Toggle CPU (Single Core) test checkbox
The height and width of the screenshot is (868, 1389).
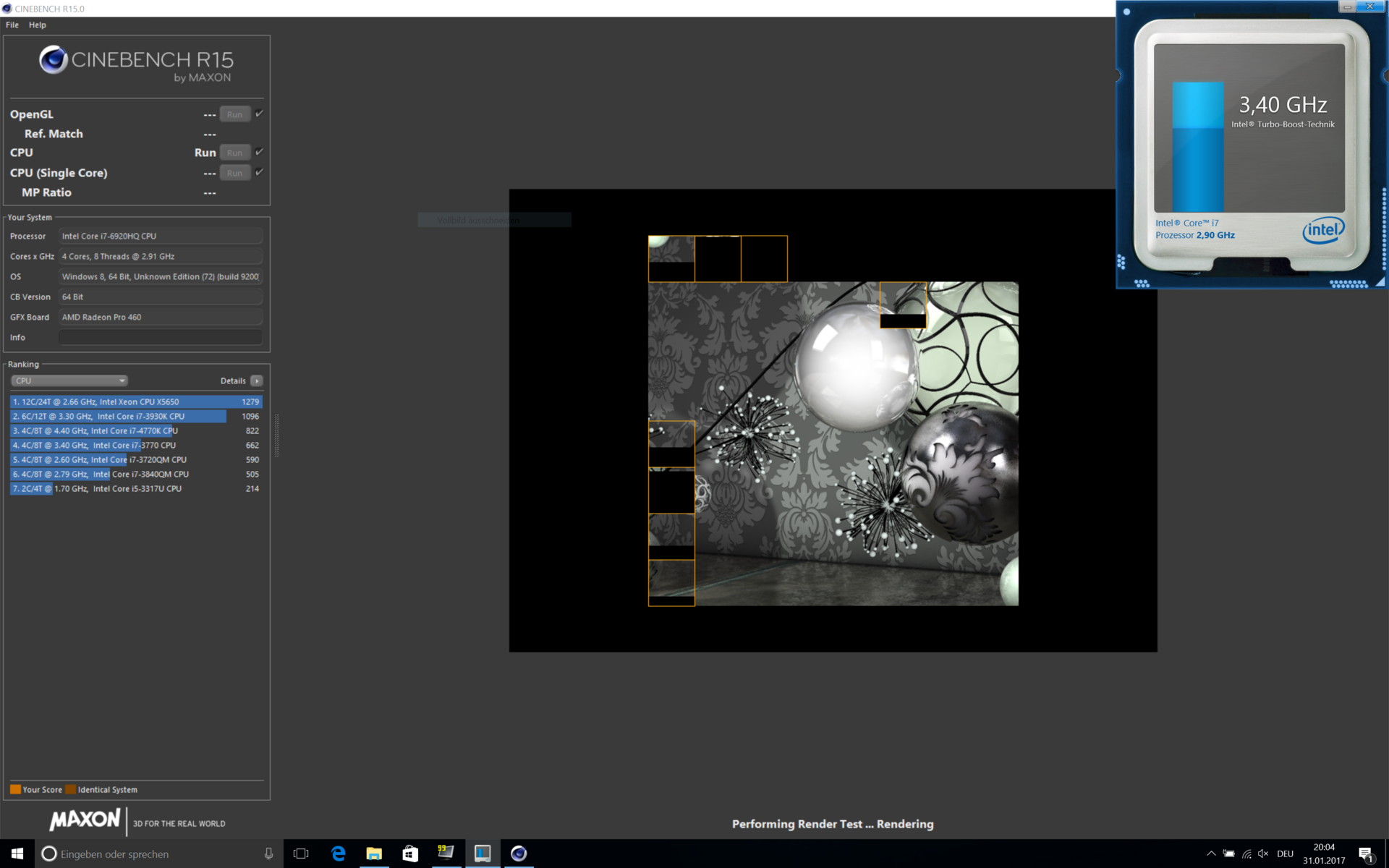[x=260, y=172]
